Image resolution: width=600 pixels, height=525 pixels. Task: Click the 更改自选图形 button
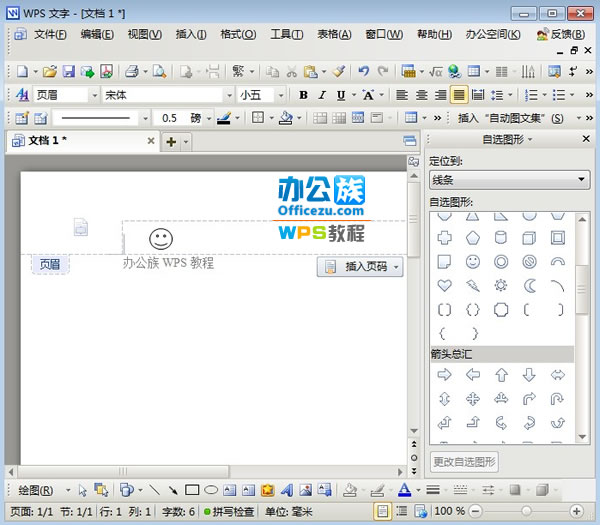tap(464, 462)
